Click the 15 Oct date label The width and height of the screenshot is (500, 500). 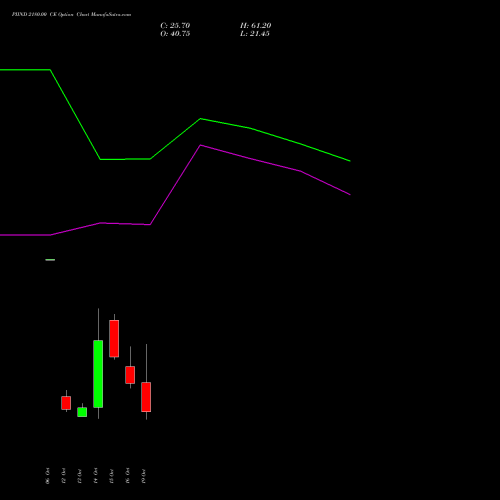111,476
